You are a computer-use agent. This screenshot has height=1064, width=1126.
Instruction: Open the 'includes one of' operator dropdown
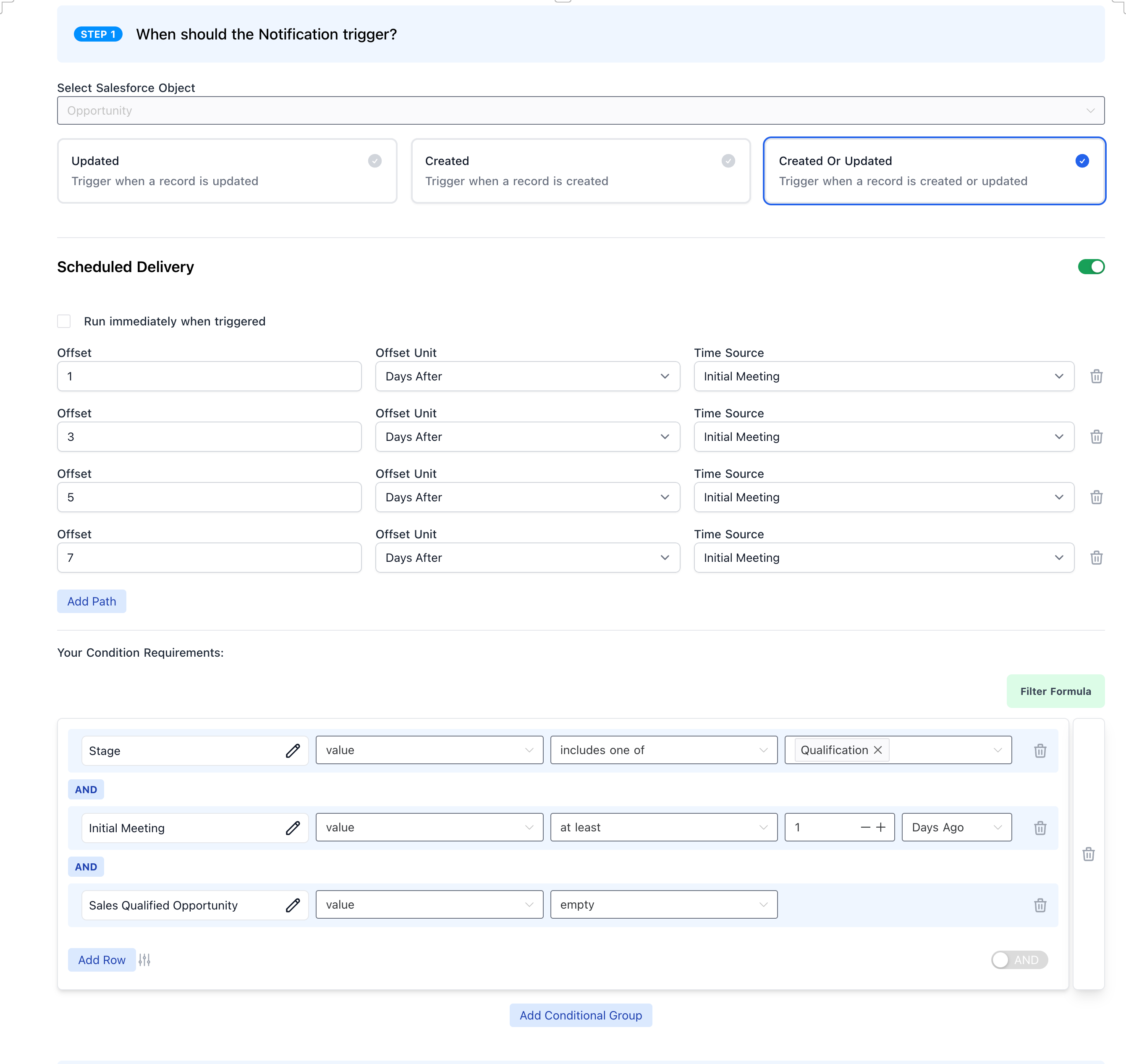[663, 750]
